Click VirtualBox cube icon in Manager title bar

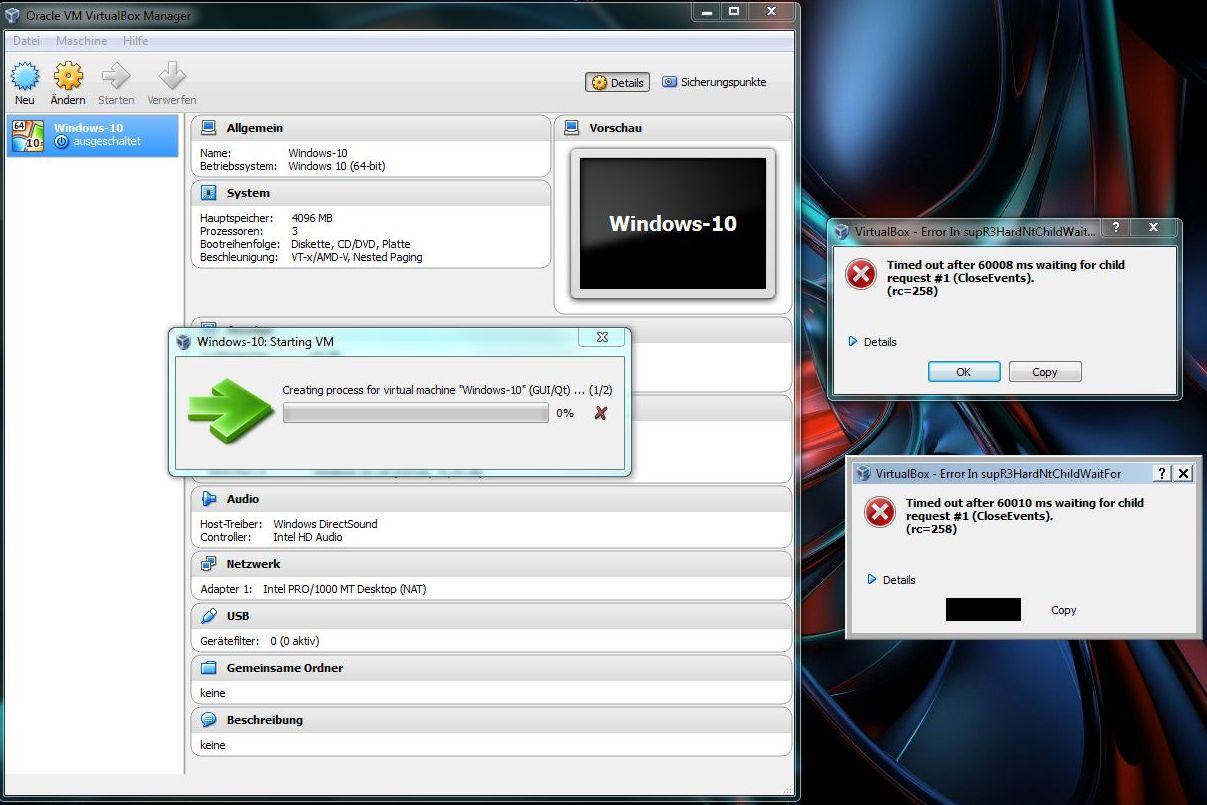(13, 15)
